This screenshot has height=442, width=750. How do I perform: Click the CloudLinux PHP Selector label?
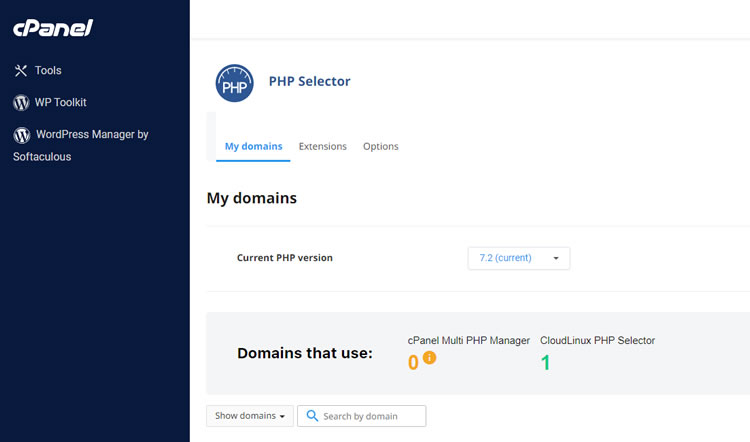click(x=597, y=341)
